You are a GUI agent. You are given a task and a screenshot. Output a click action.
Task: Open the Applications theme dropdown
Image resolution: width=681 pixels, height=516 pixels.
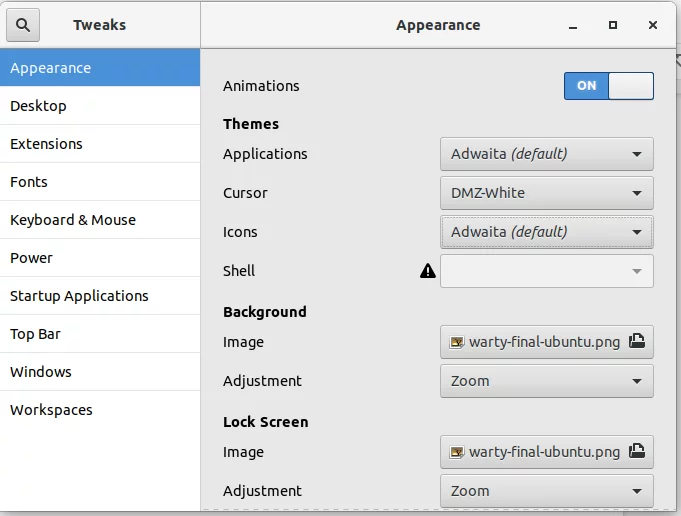pyautogui.click(x=546, y=154)
